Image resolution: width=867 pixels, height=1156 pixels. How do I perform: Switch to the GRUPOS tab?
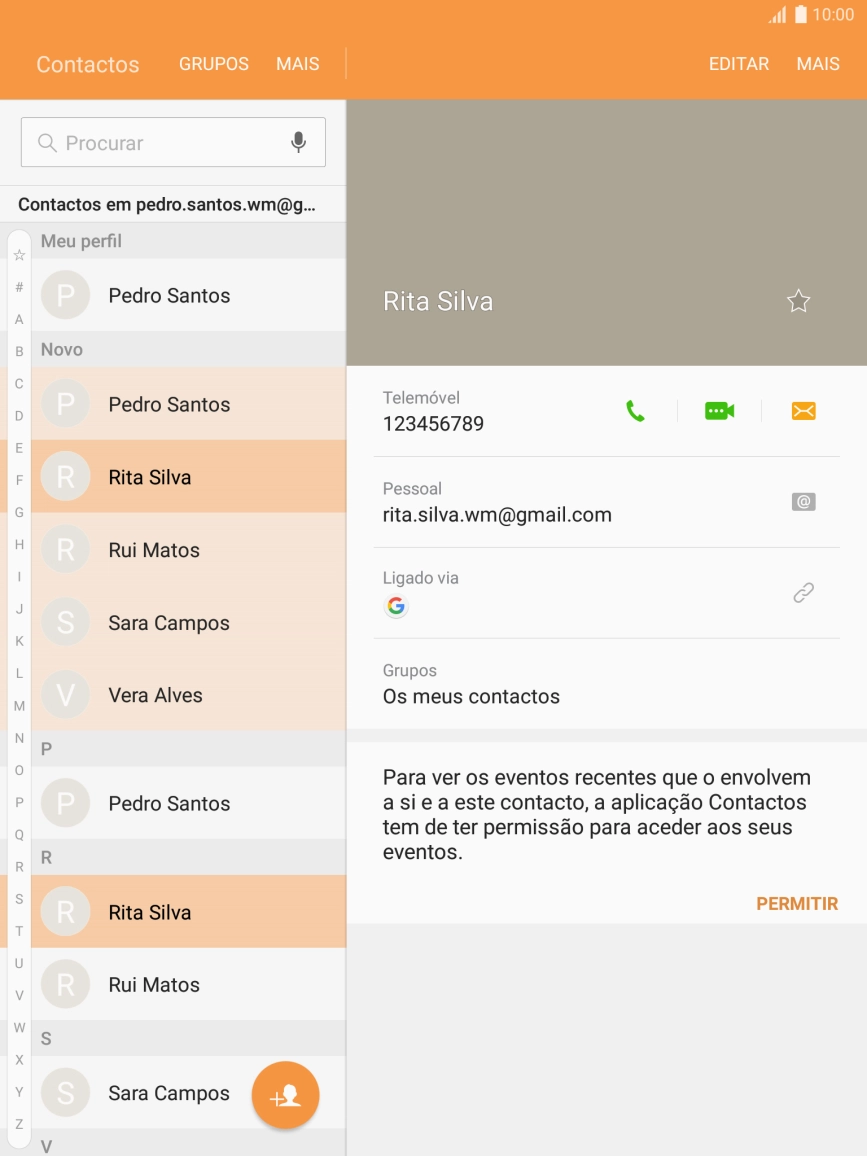pyautogui.click(x=214, y=64)
